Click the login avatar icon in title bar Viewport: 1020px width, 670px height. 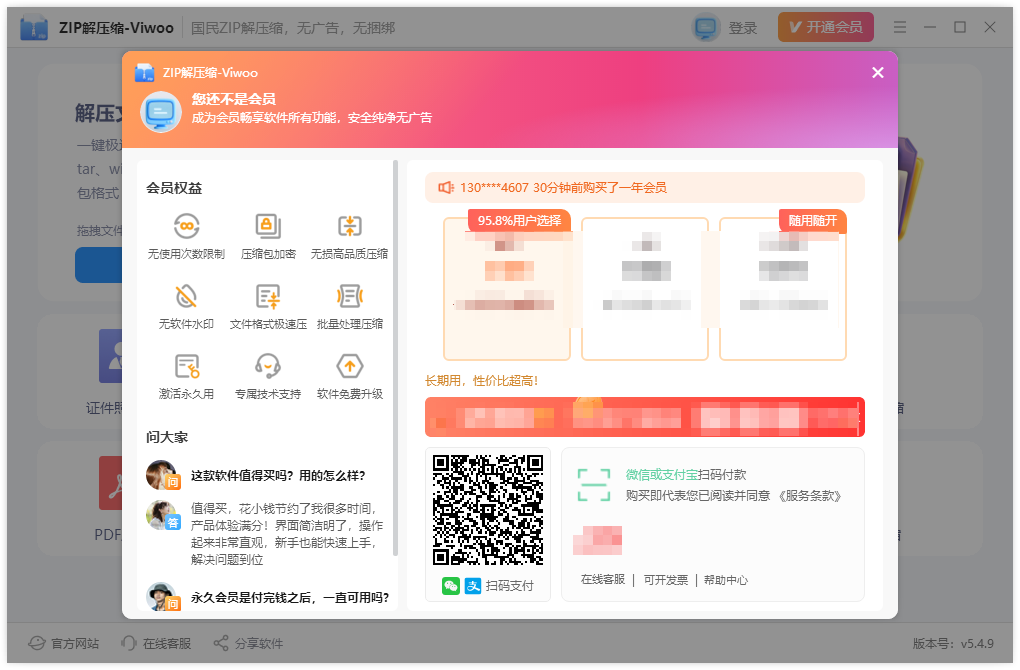coord(706,27)
